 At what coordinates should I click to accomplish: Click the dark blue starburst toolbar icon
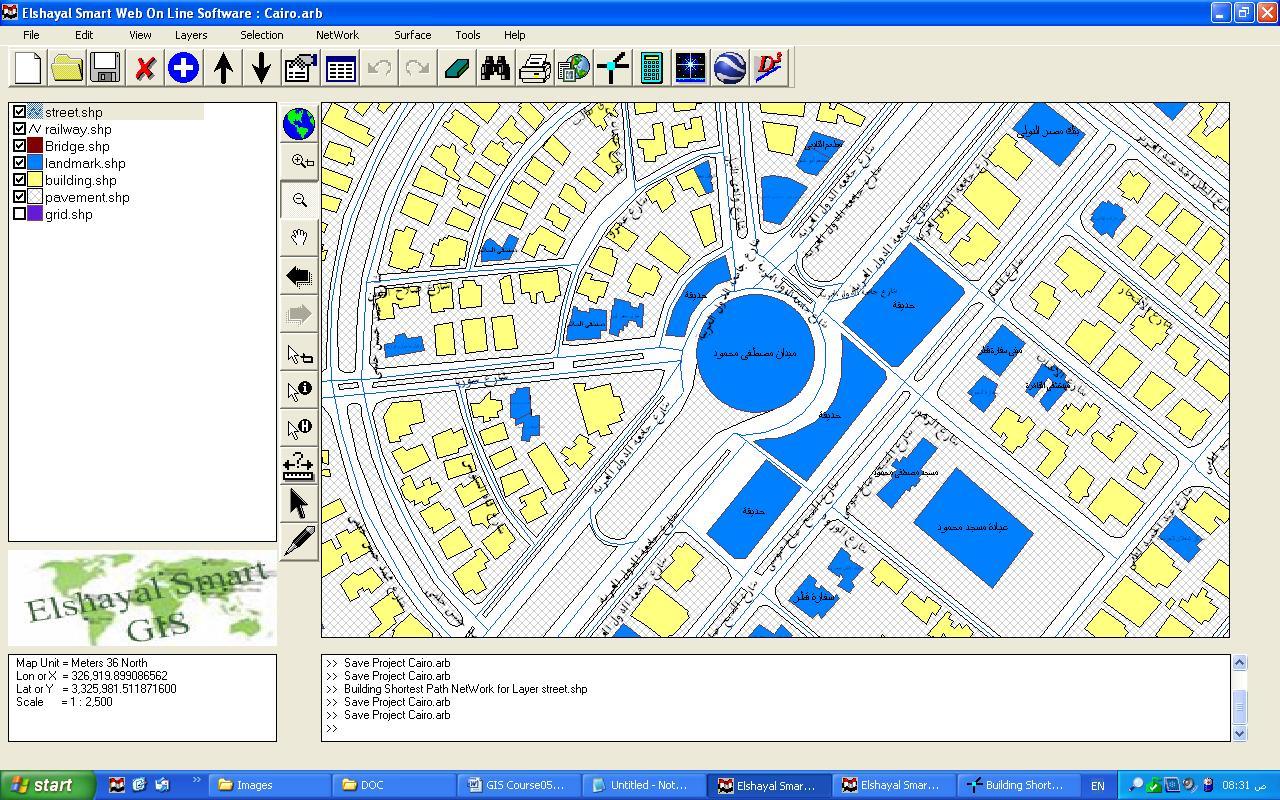[x=691, y=68]
